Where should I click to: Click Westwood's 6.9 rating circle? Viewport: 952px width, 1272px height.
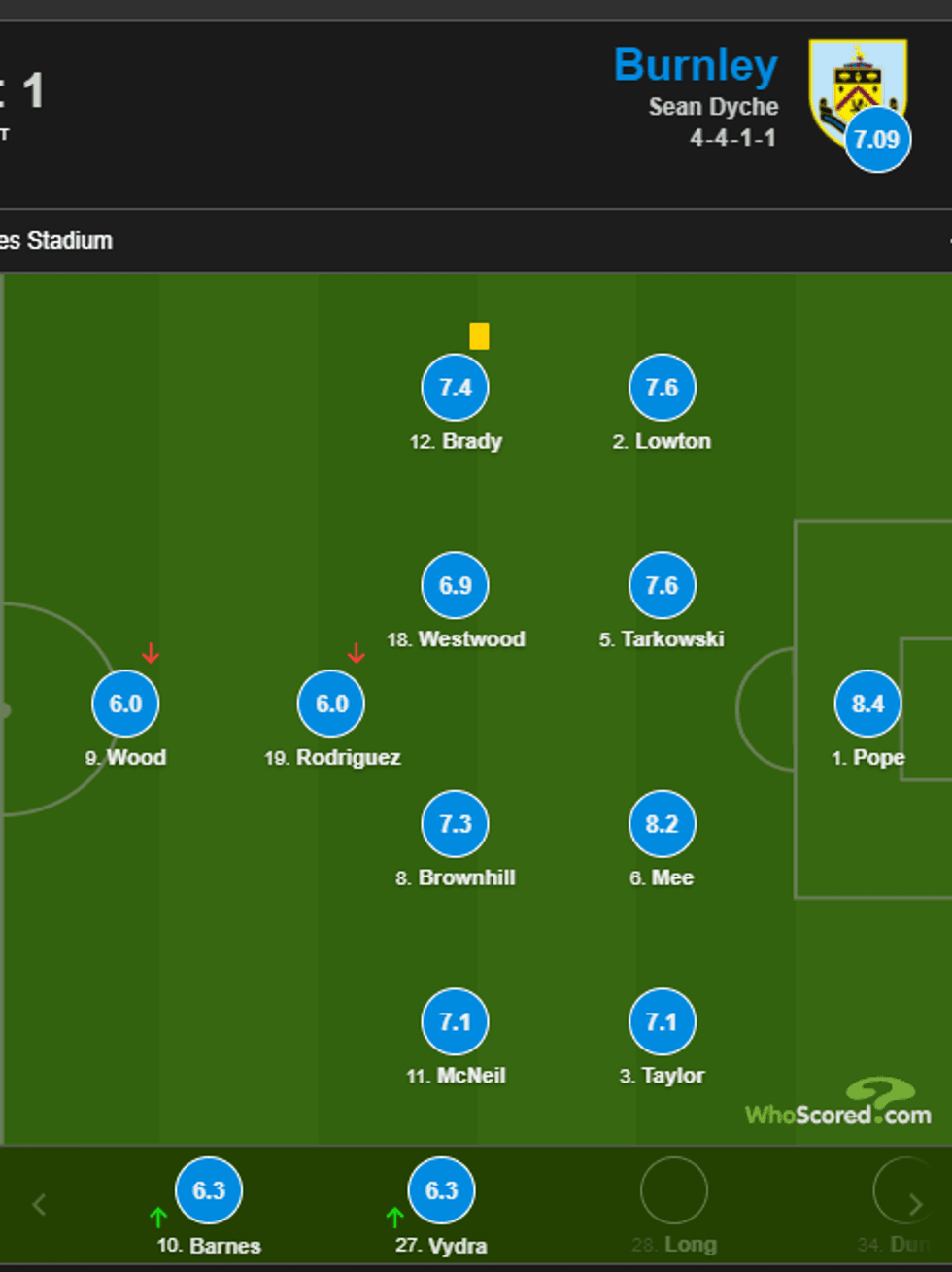(x=455, y=585)
